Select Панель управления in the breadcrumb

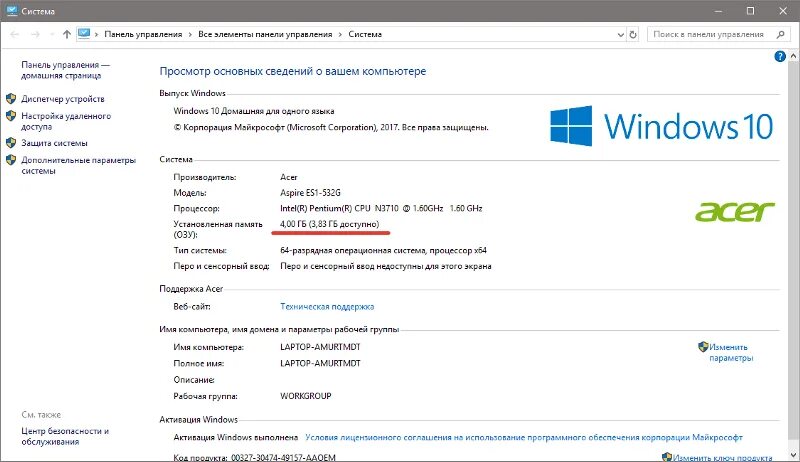pos(143,34)
